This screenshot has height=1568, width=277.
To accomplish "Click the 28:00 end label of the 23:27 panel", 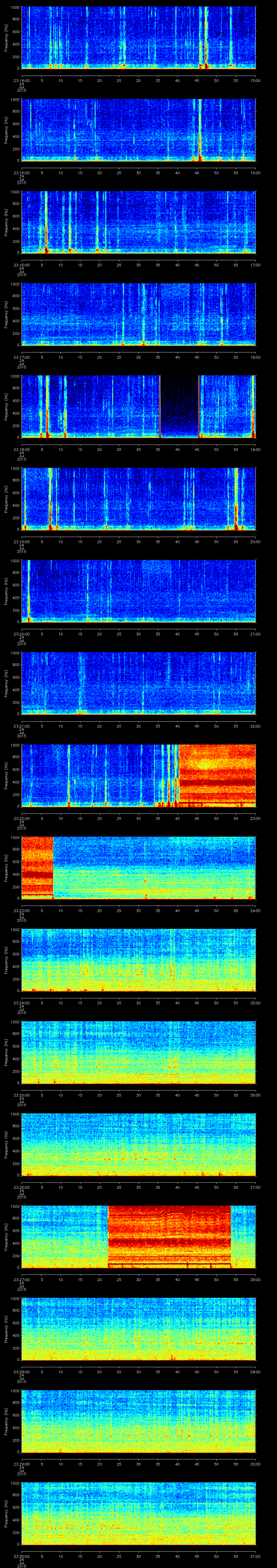I will [255, 1279].
